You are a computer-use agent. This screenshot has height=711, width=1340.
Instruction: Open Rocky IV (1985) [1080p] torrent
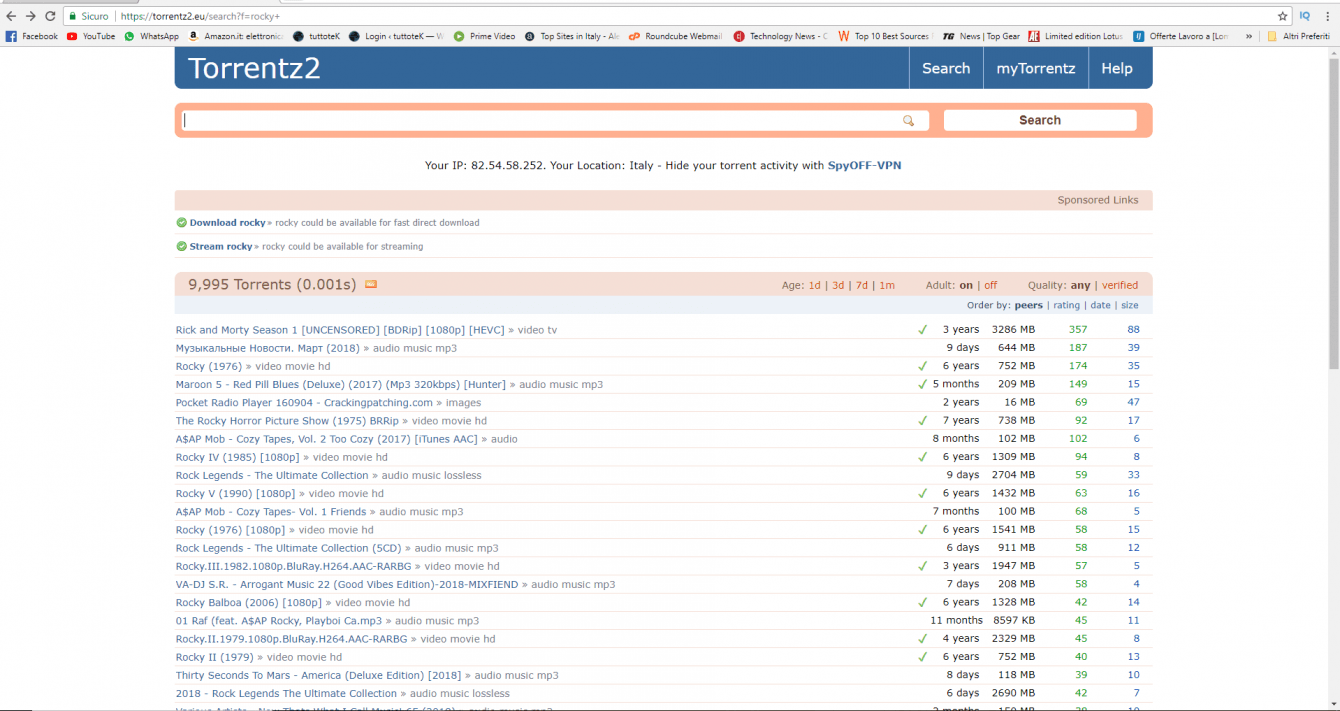[x=237, y=457]
